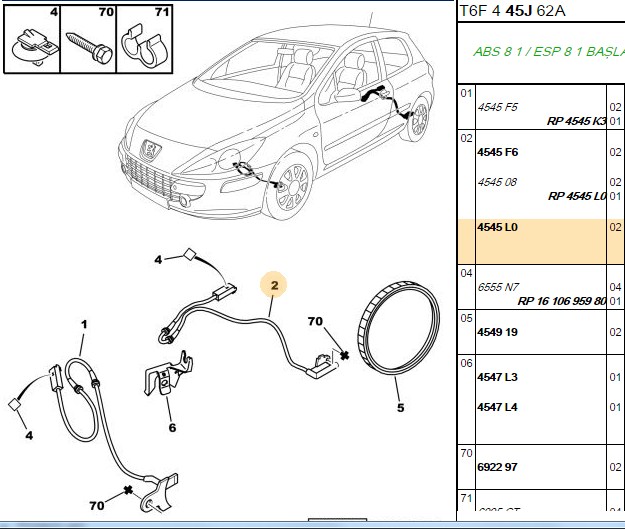Screen dimensions: 625x529
Task: Select part number 6555 N7
Action: pos(498,287)
